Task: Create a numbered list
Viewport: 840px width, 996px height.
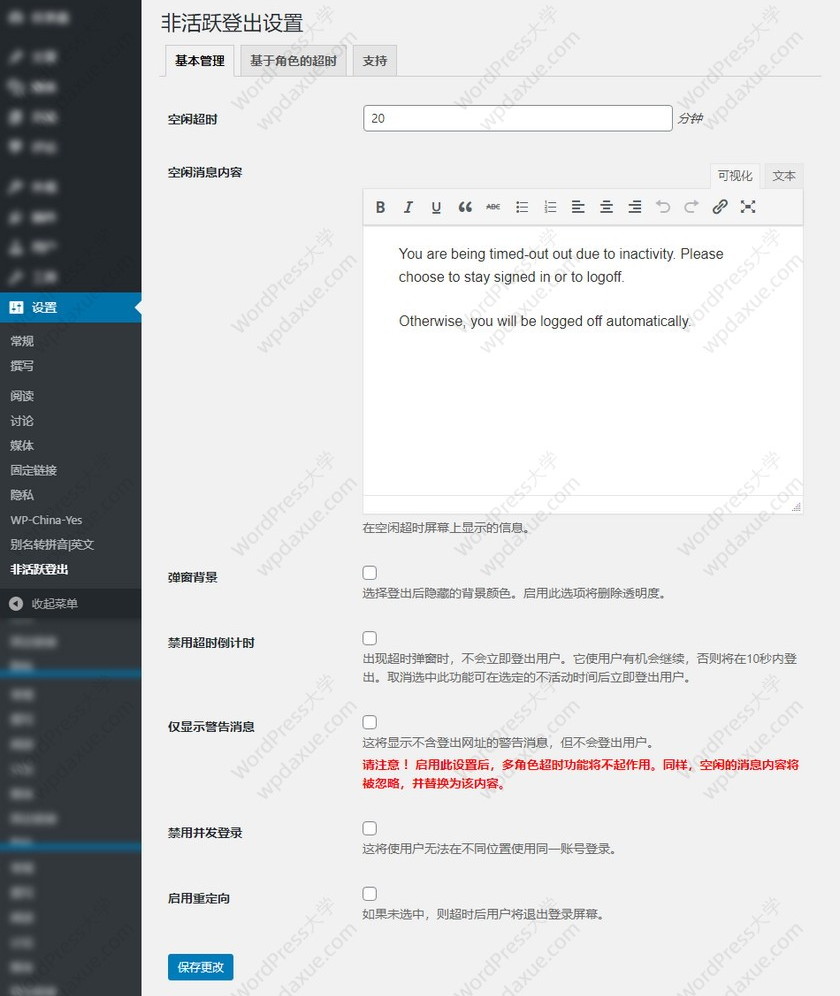Action: point(550,207)
